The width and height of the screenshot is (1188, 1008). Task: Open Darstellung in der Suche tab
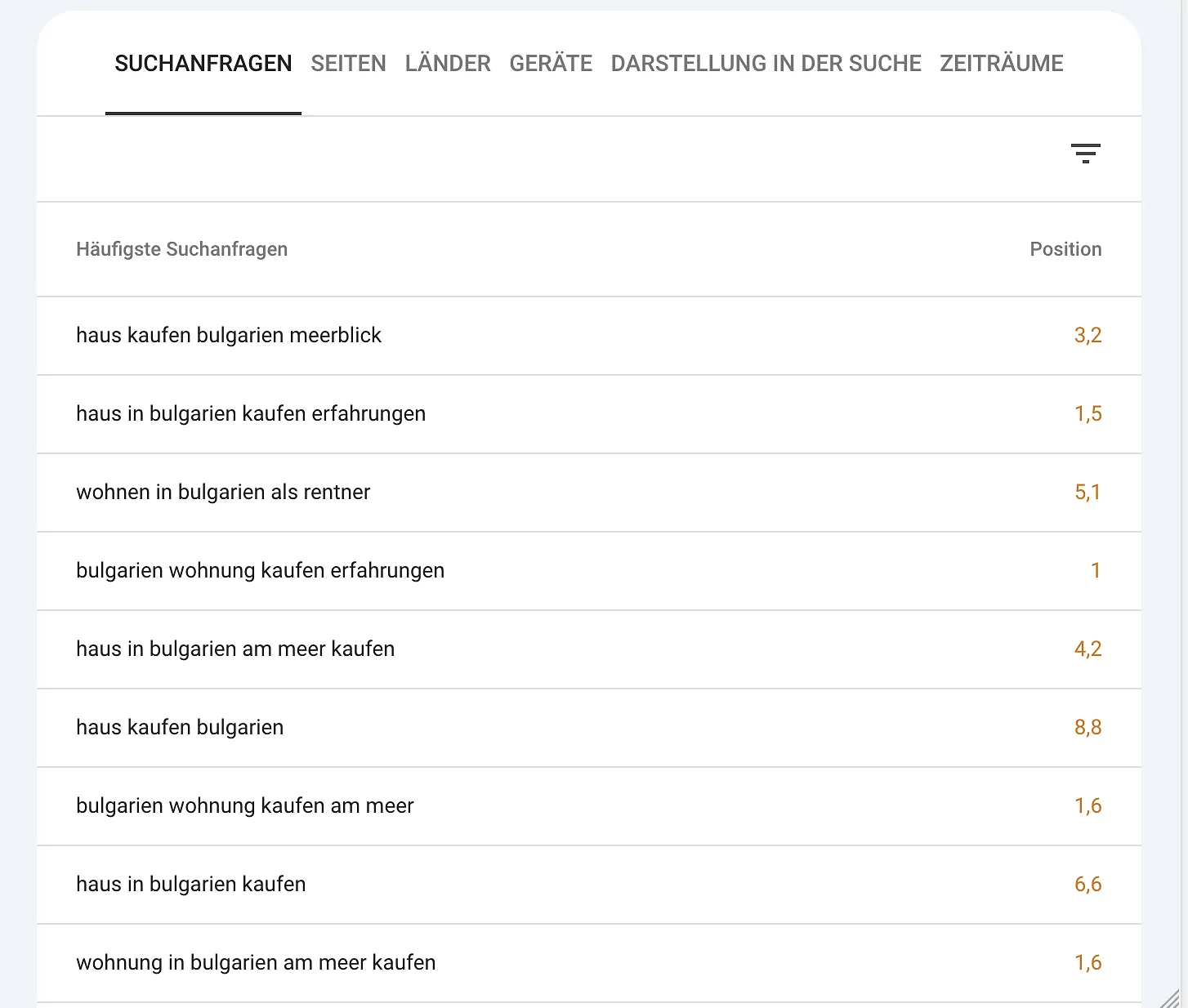pos(766,64)
